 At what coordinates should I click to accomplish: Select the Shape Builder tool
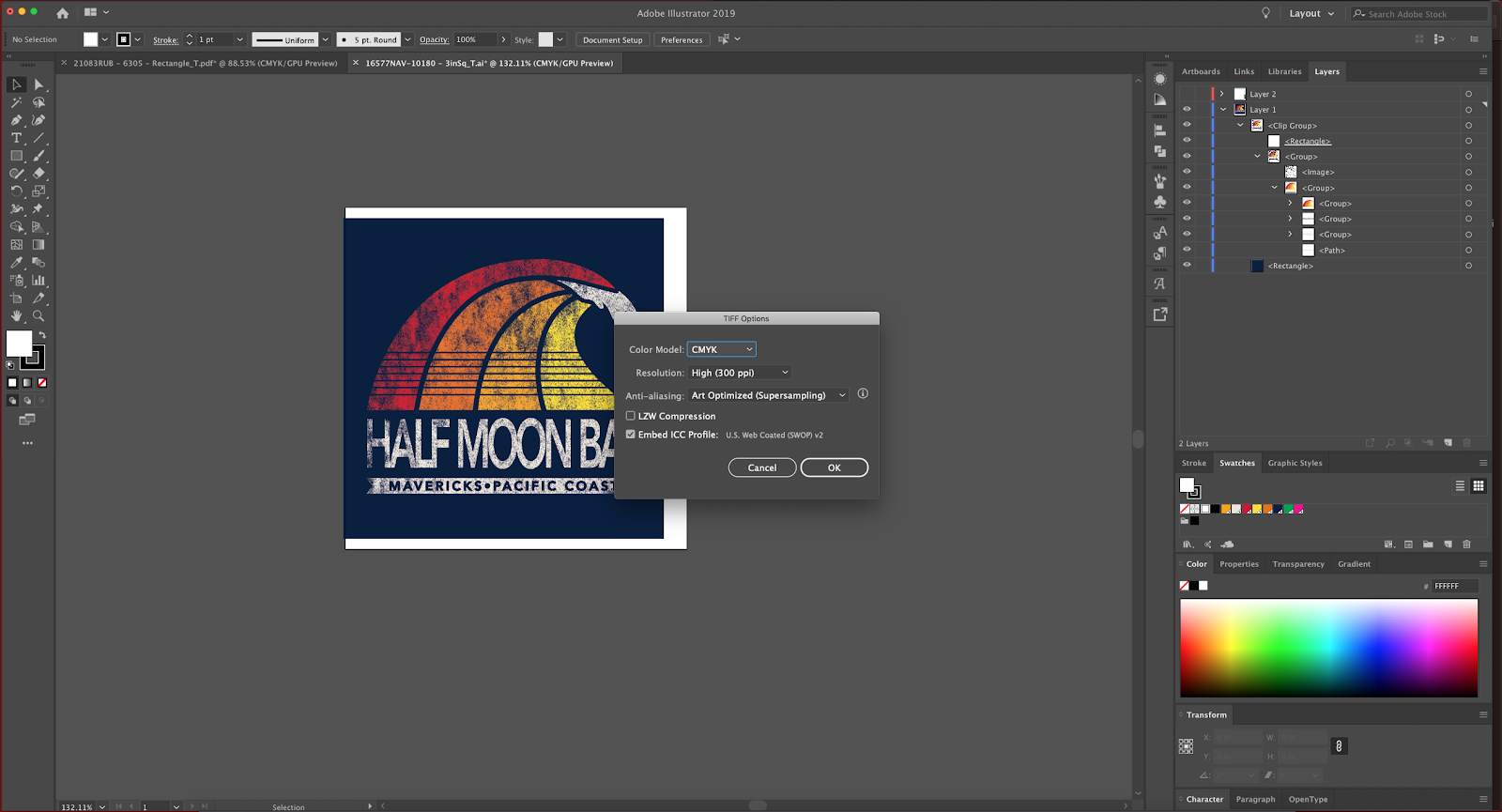coord(16,227)
